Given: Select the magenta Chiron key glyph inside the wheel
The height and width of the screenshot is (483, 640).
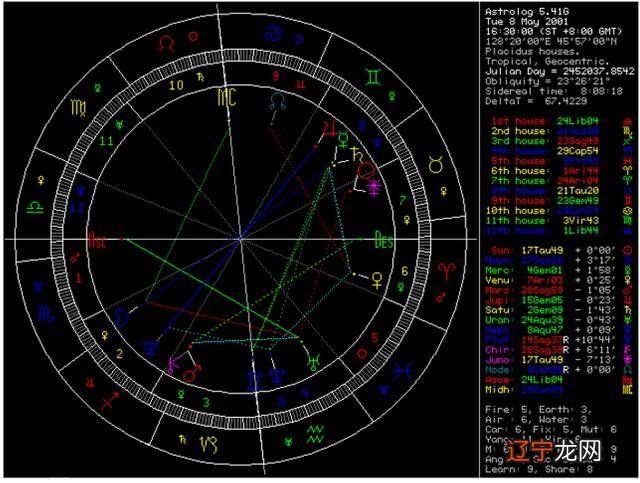Looking at the screenshot, I should 173,365.
